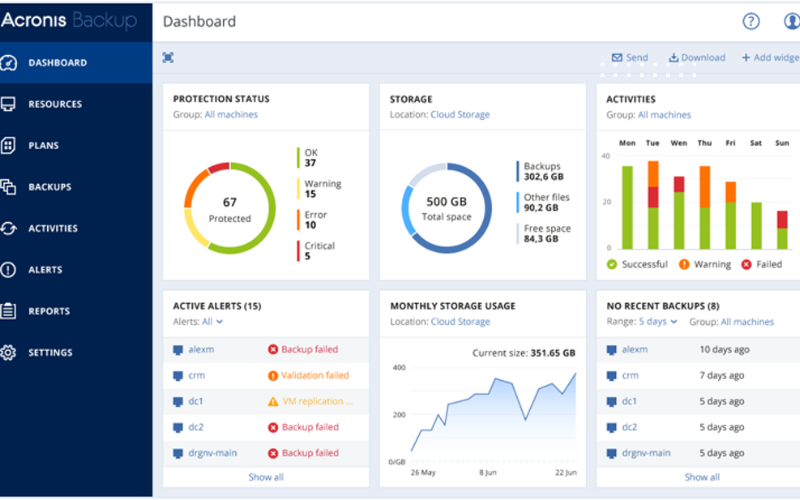Open Plans section in sidebar
This screenshot has height=500, width=800.
(x=76, y=145)
